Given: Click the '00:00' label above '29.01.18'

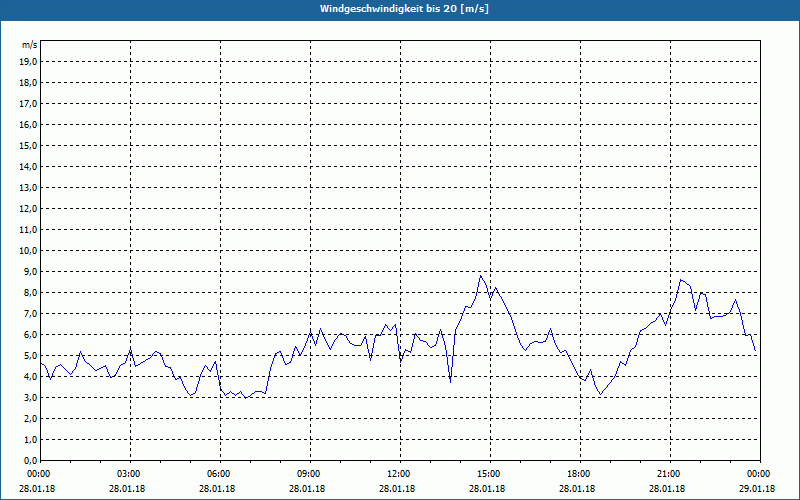Looking at the screenshot, I should (x=760, y=474).
